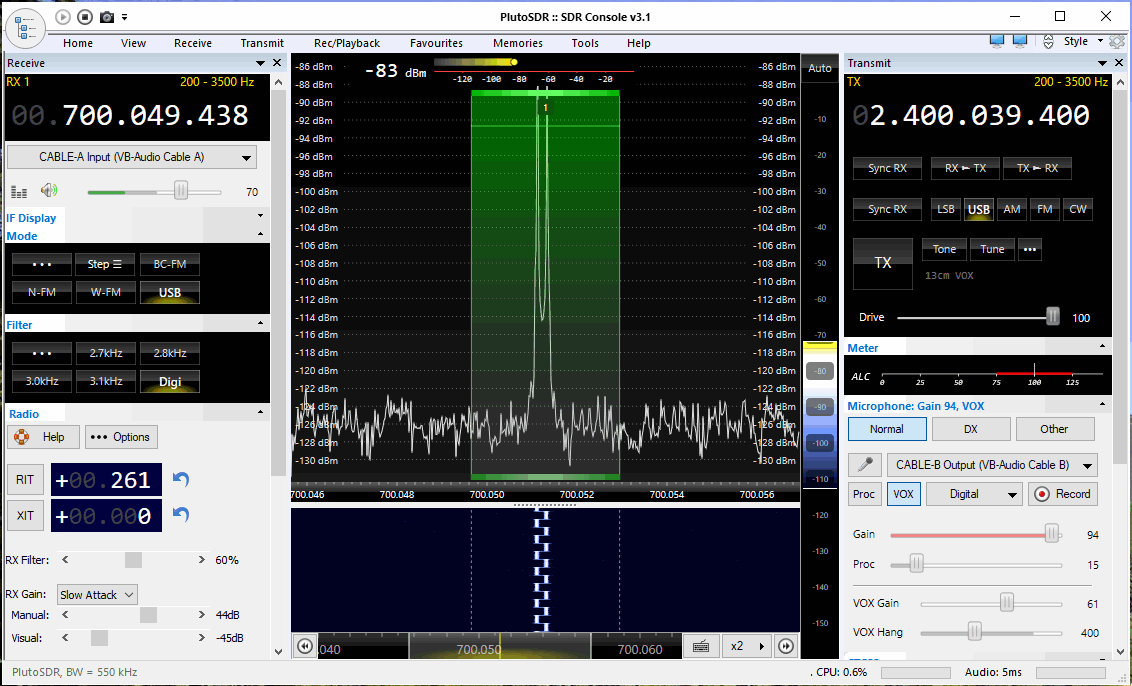
Task: Reset XIT offset with the undo arrow
Action: [x=181, y=515]
